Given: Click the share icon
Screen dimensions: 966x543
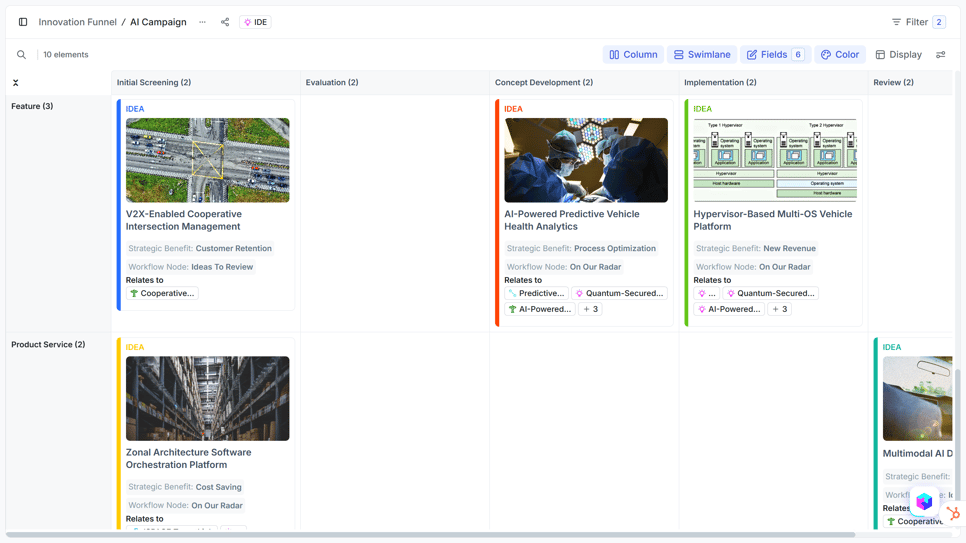Looking at the screenshot, I should pos(225,22).
